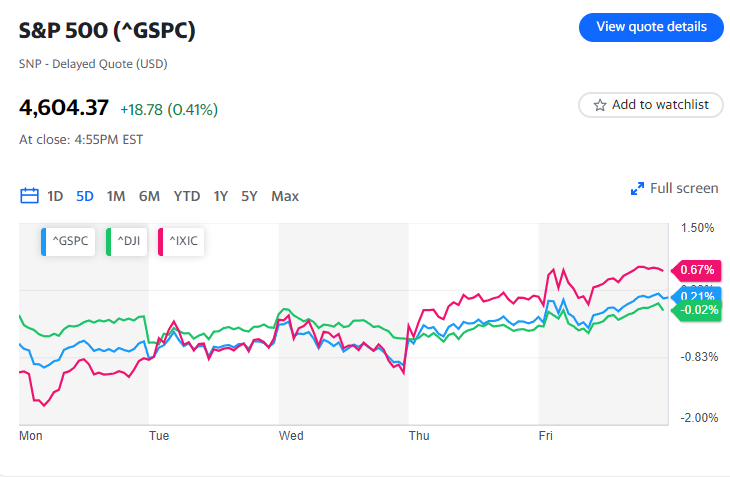730x477 pixels.
Task: Select the 1Y time range
Action: coord(220,196)
